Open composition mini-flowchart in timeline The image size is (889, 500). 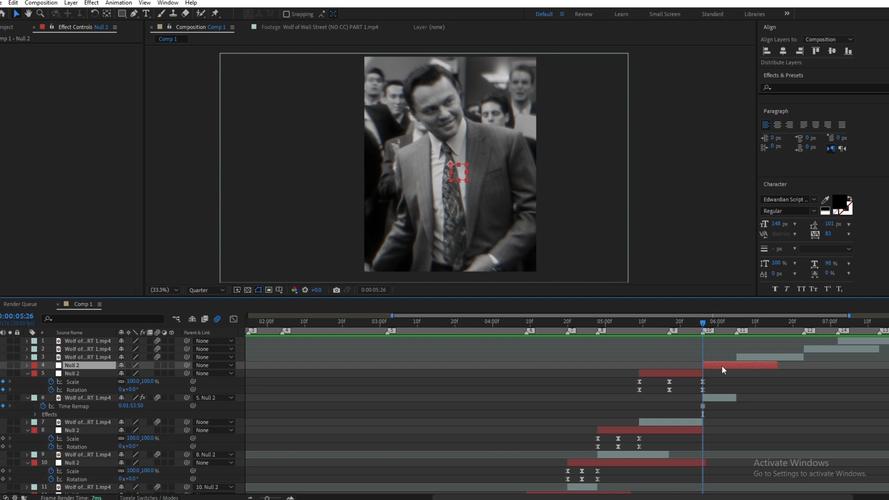coord(176,319)
